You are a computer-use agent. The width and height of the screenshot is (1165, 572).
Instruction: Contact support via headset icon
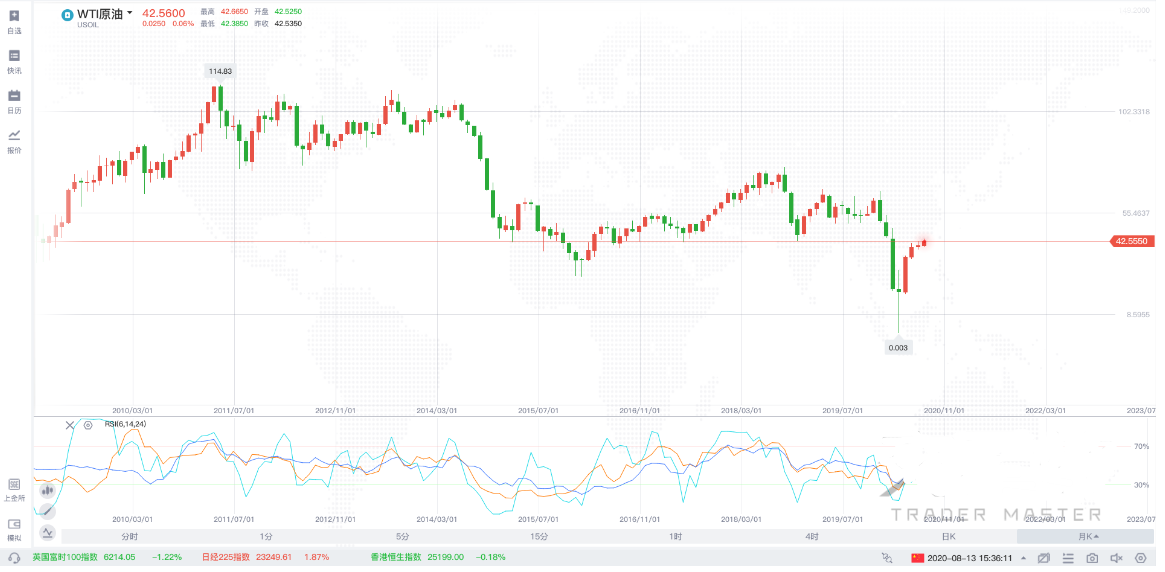[14, 557]
